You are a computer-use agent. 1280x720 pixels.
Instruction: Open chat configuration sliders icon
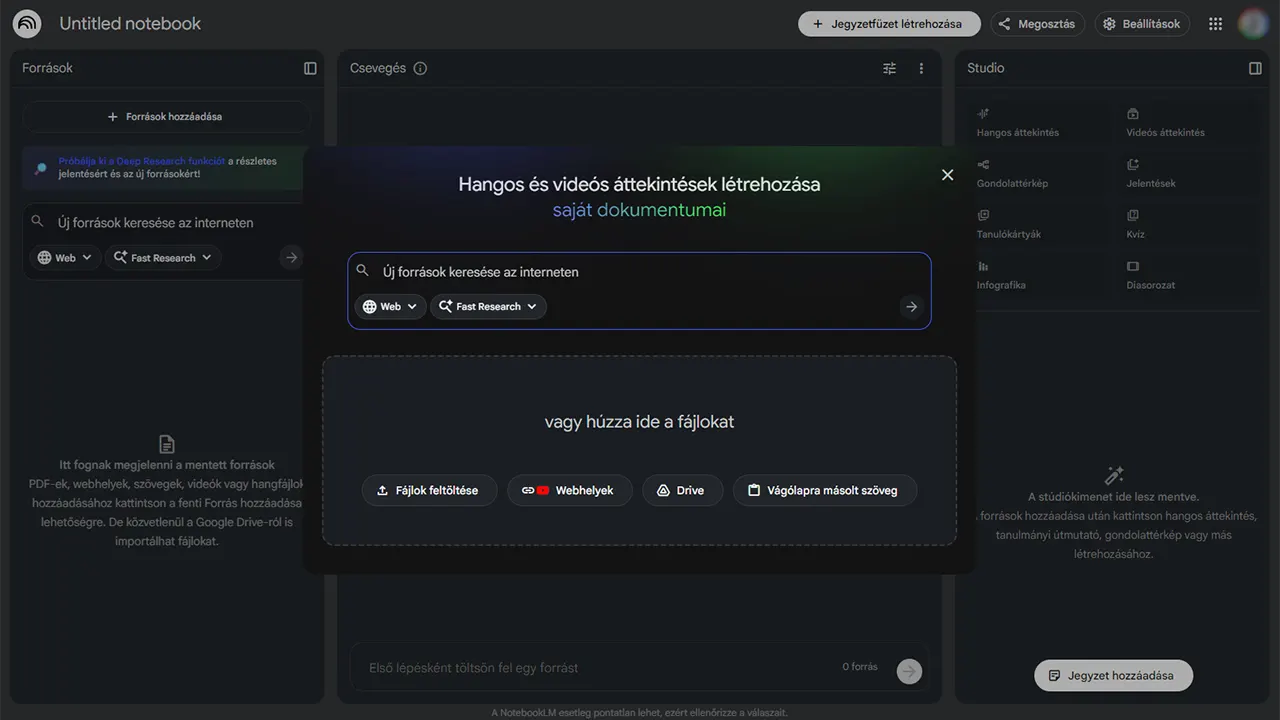(x=889, y=68)
